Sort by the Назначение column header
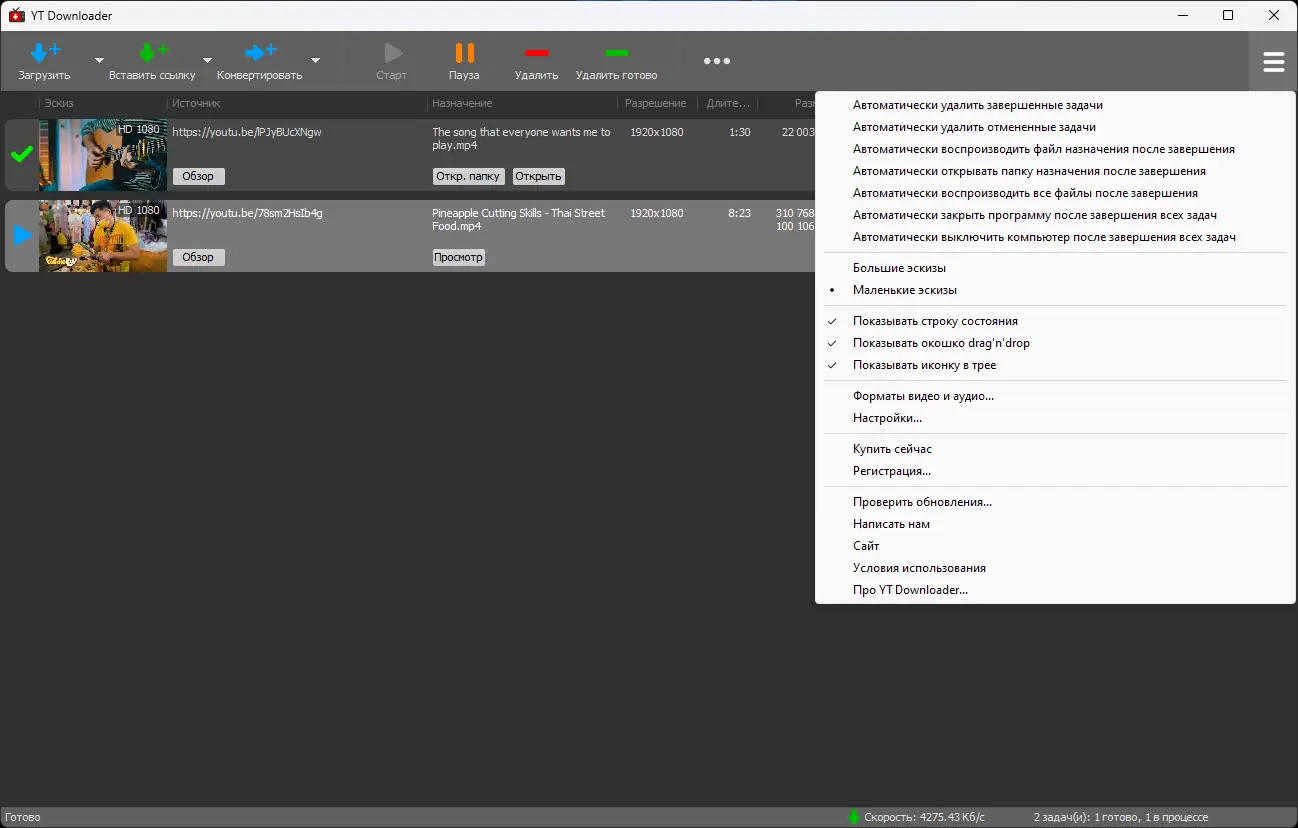Viewport: 1298px width, 828px height. 522,103
